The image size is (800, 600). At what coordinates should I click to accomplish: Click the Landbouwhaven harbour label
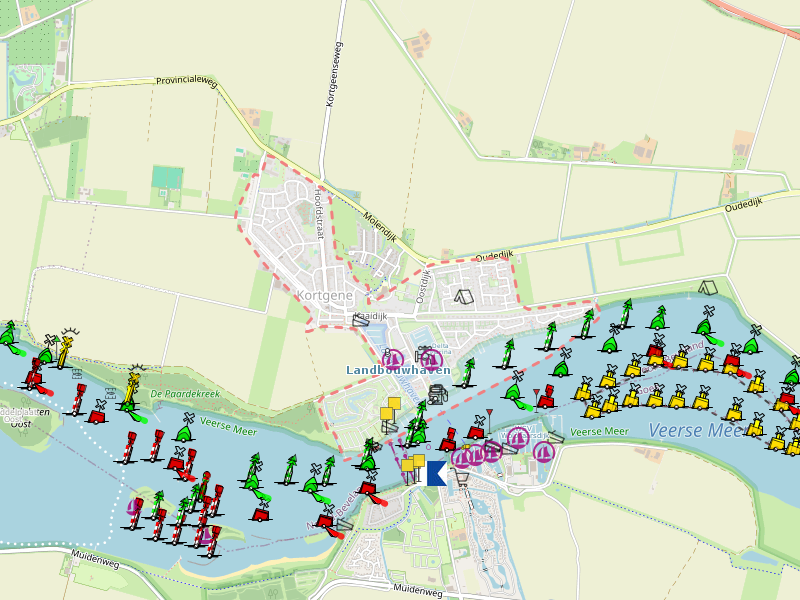click(x=398, y=370)
